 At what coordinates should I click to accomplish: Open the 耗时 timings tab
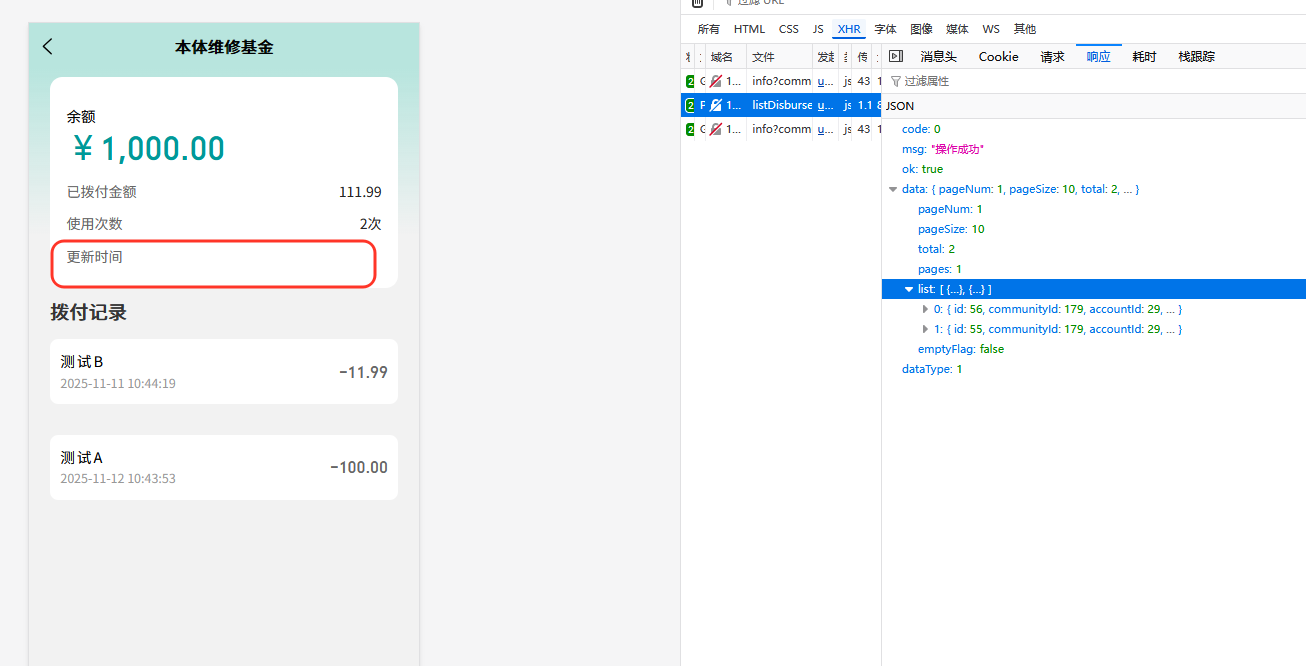[x=1144, y=57]
